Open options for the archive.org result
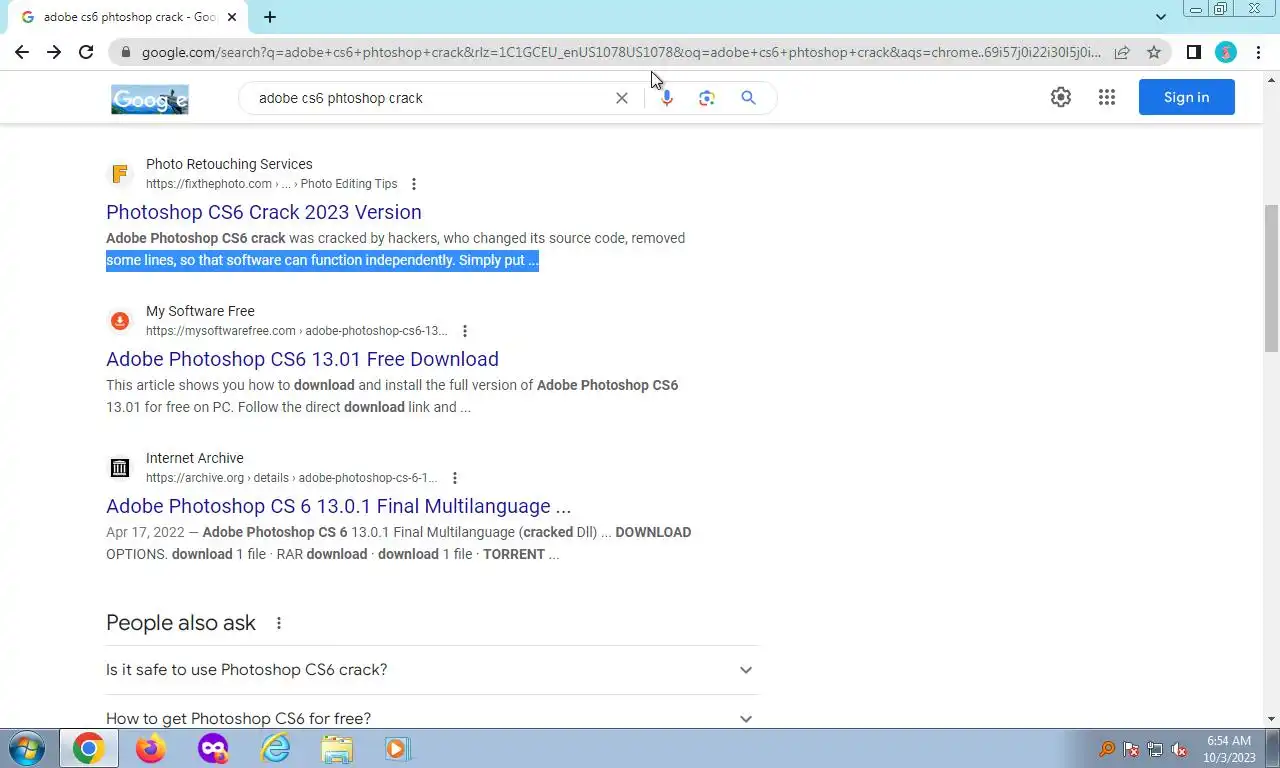Viewport: 1280px width, 768px height. coord(455,478)
